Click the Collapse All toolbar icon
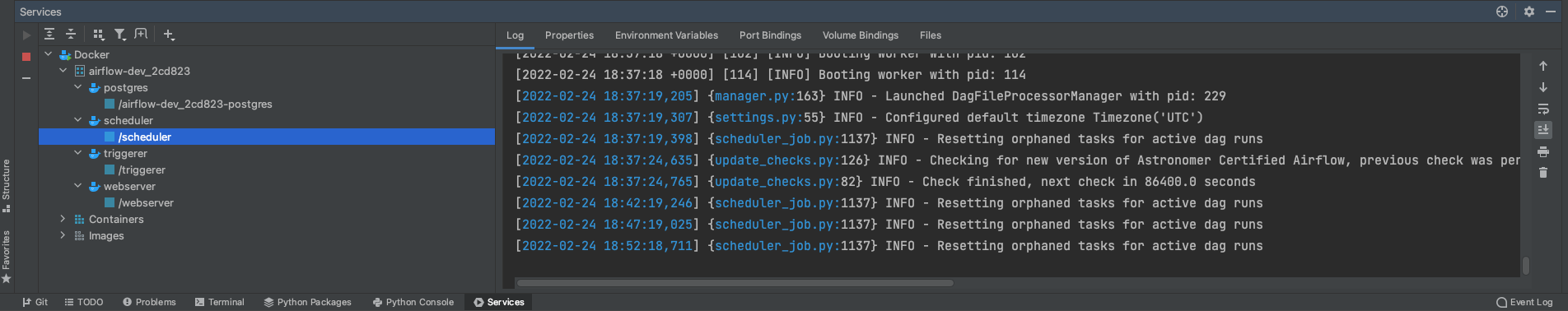 click(71, 34)
